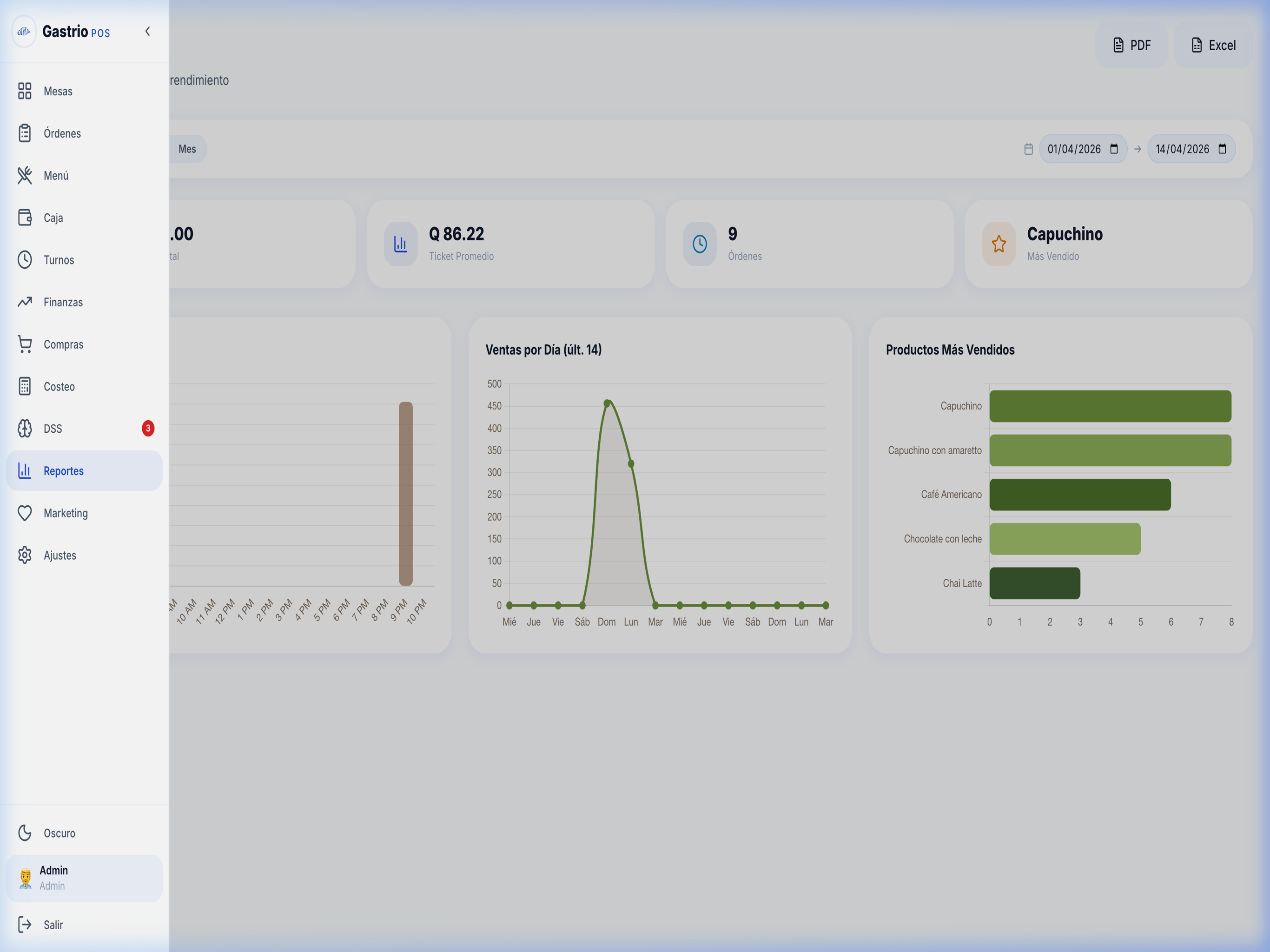Log out via Salir
Viewport: 1270px width, 952px height.
coord(85,925)
